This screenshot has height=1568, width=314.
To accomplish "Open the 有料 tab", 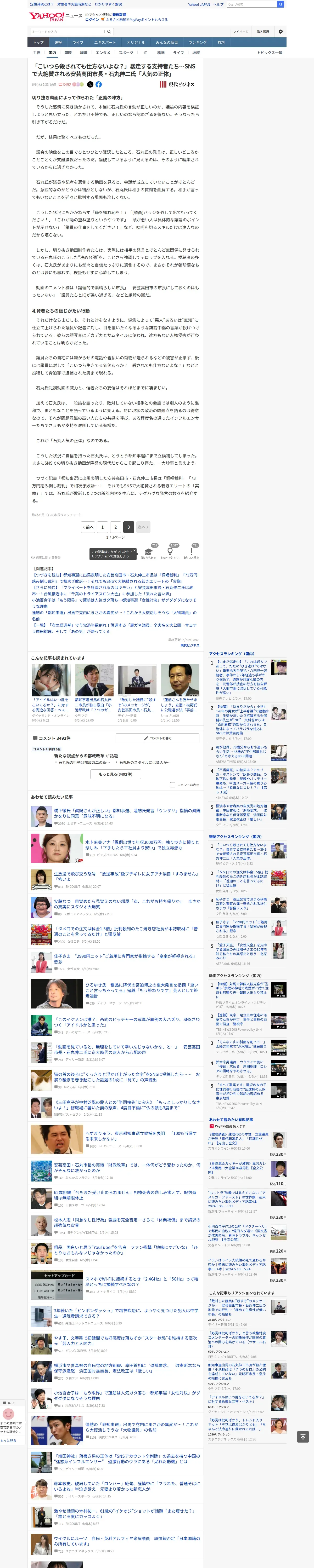I will [221, 43].
